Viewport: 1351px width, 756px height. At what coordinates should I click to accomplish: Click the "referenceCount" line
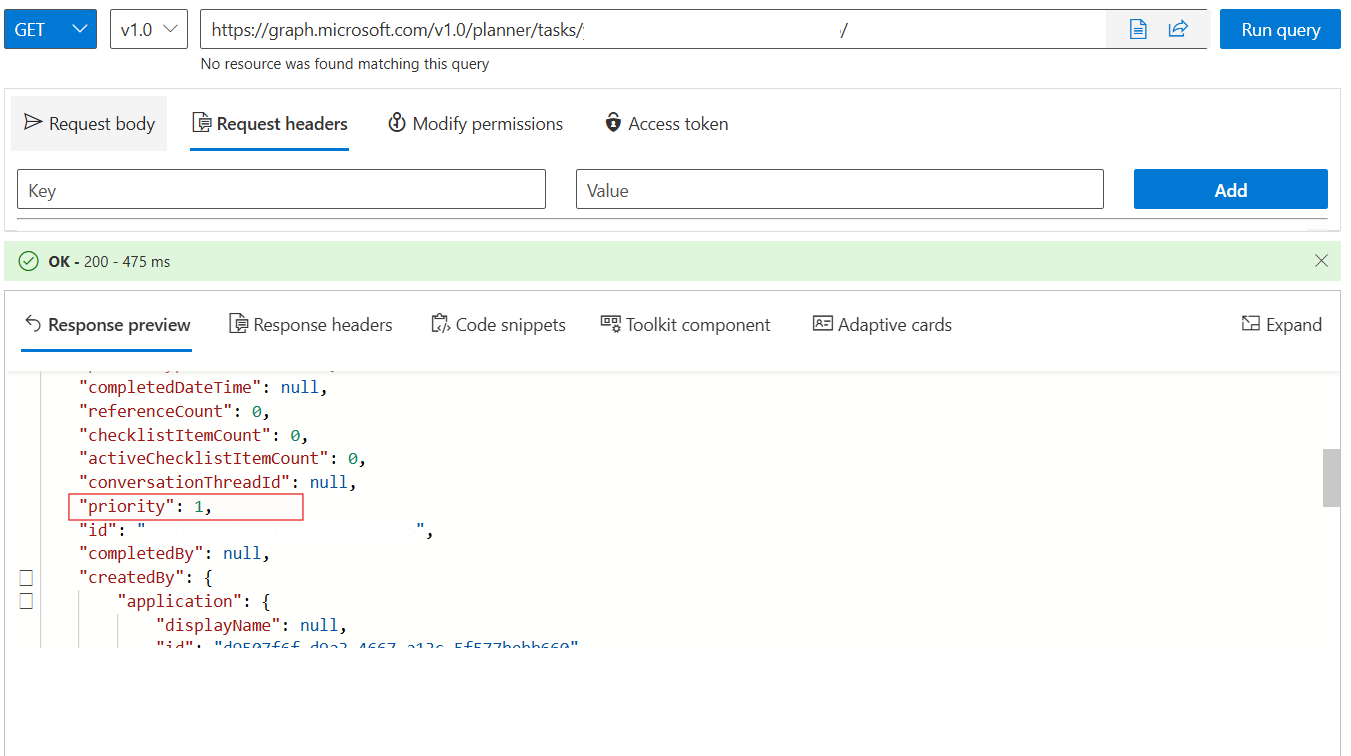tap(175, 411)
